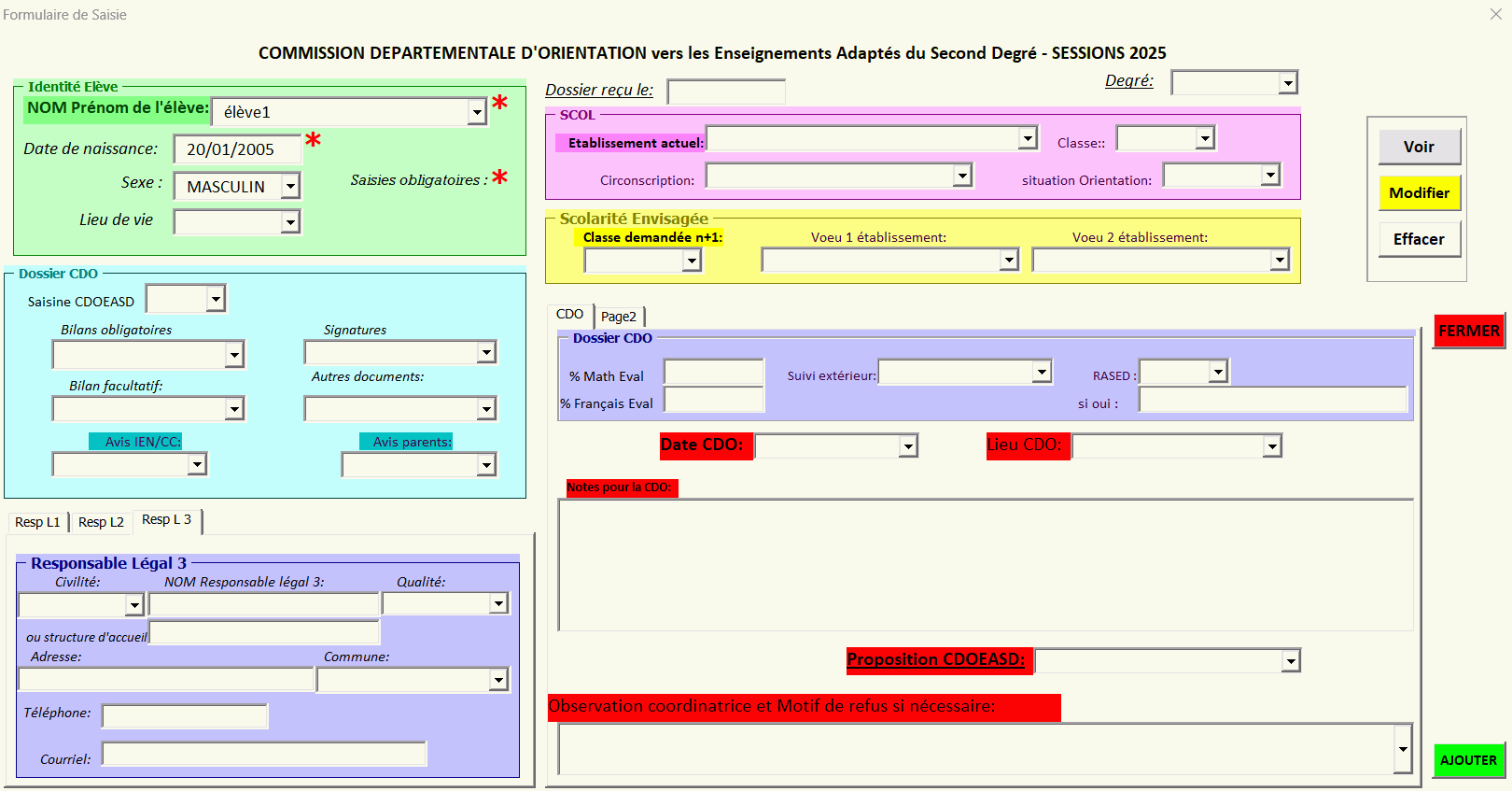The width and height of the screenshot is (1512, 791).
Task: Click the Date de naissance field
Action: [237, 149]
